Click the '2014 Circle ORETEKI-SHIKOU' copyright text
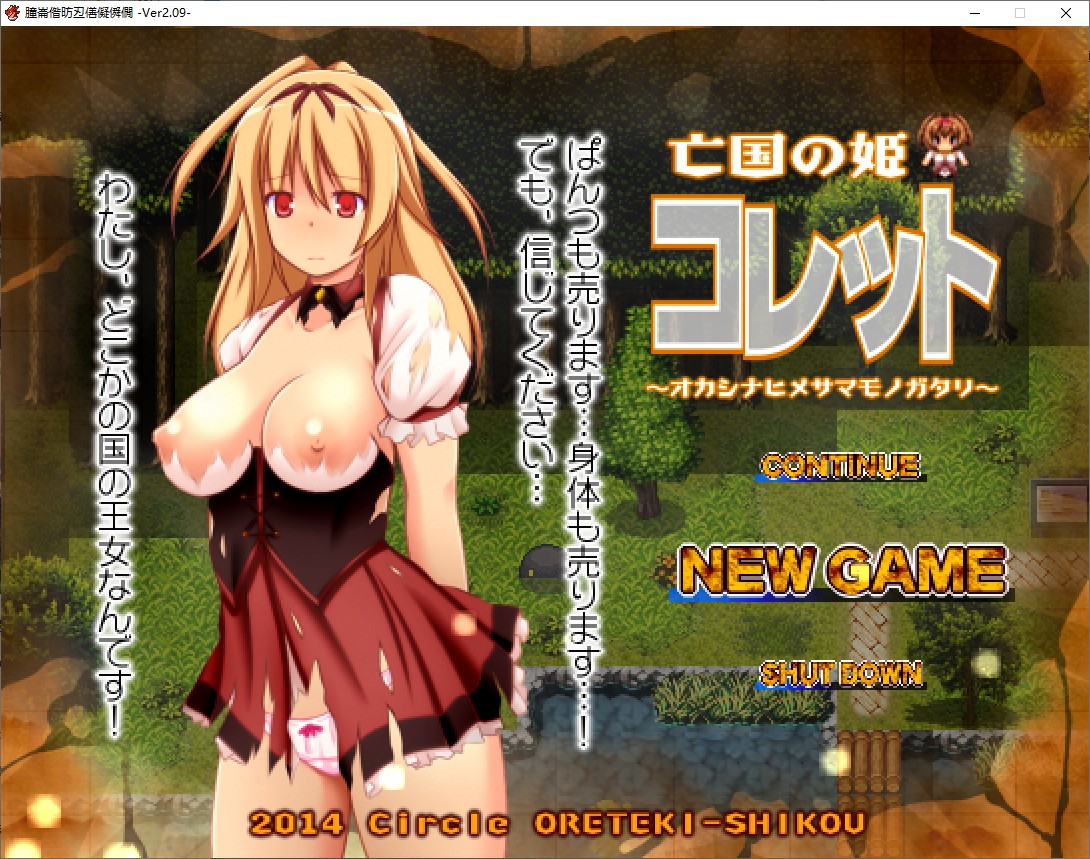This screenshot has height=859, width=1090. coord(558,824)
